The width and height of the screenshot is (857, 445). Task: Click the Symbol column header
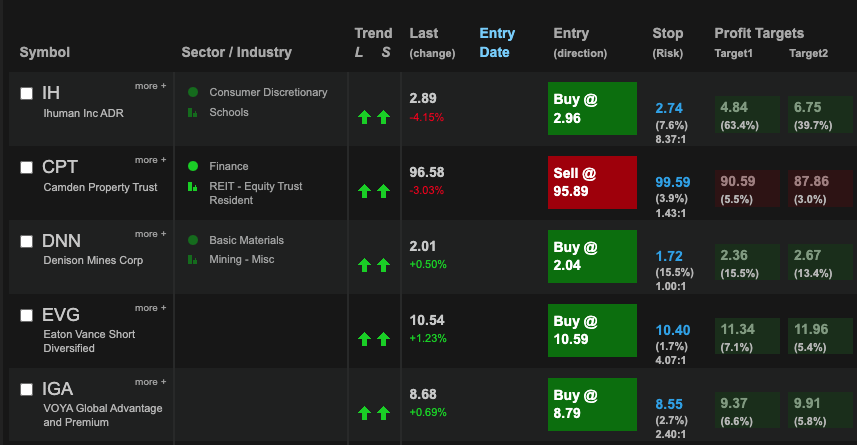click(x=45, y=52)
